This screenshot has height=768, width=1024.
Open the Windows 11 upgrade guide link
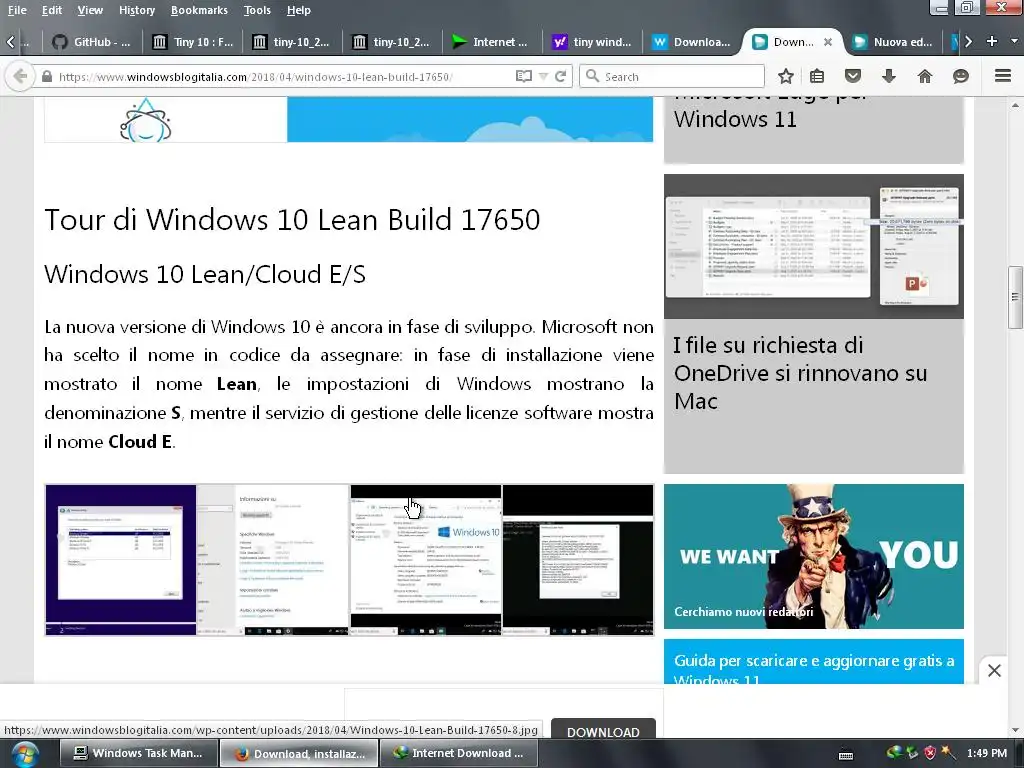(x=814, y=669)
